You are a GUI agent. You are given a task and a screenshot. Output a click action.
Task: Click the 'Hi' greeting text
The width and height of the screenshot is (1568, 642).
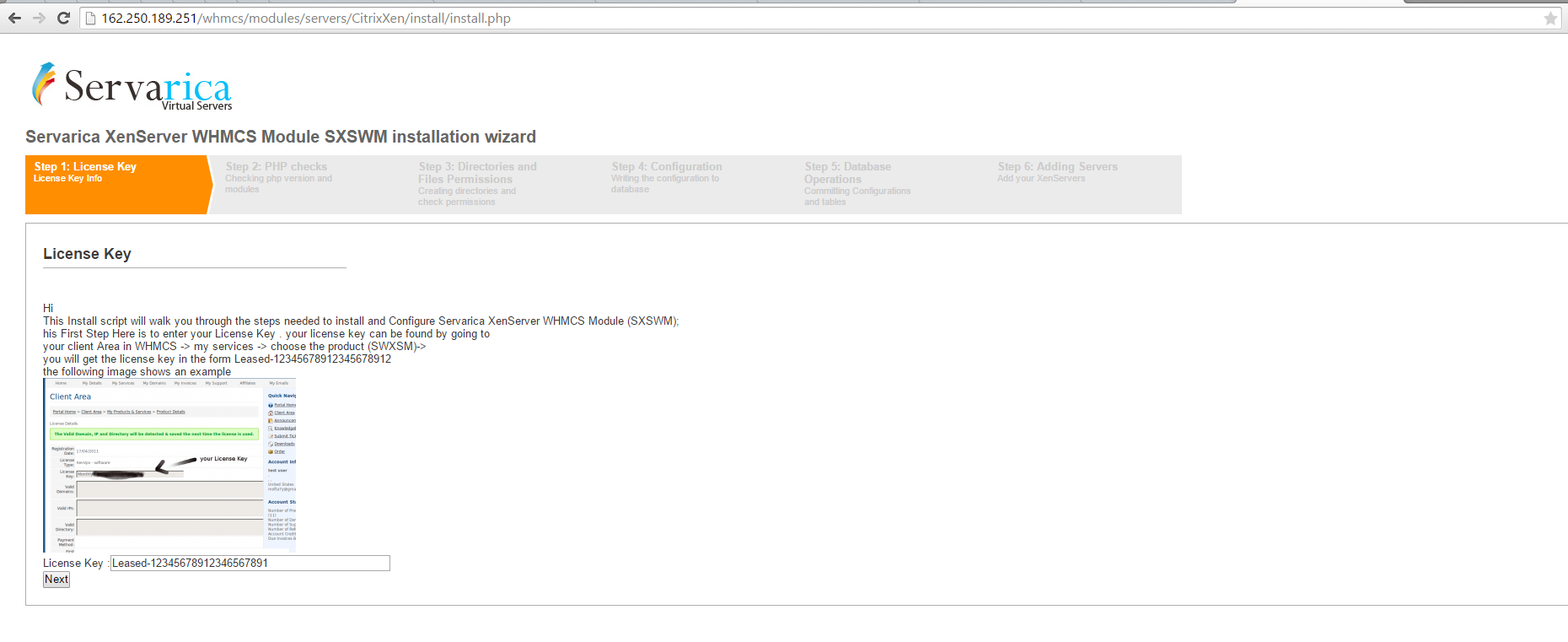pyautogui.click(x=48, y=309)
